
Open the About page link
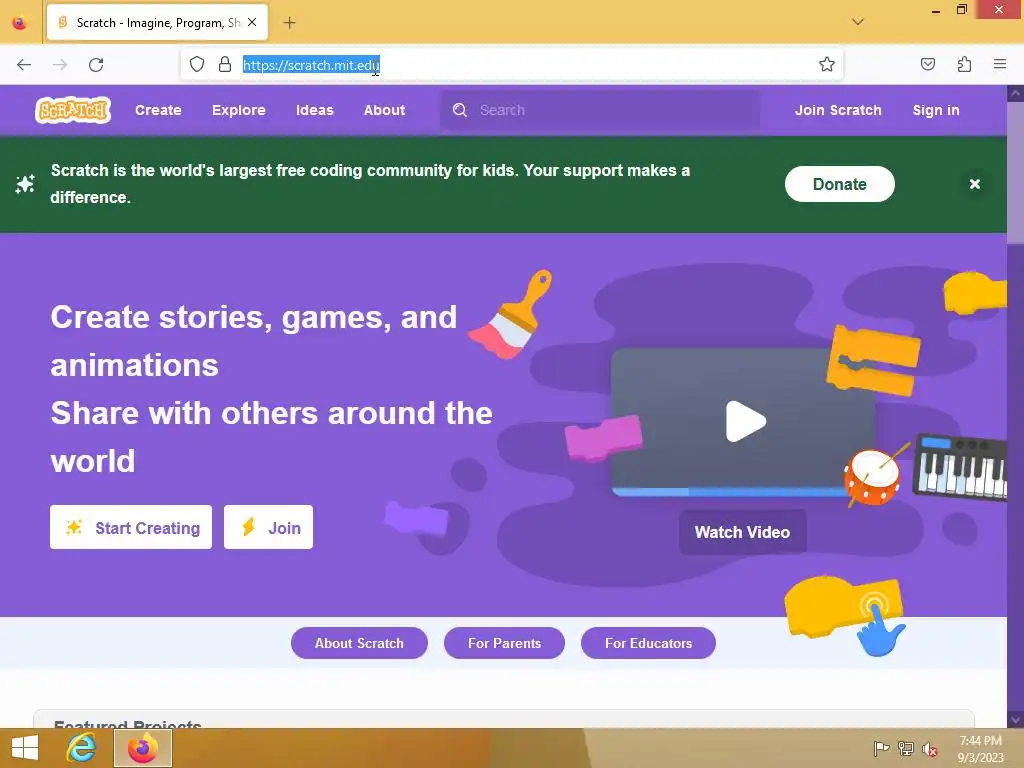[384, 110]
